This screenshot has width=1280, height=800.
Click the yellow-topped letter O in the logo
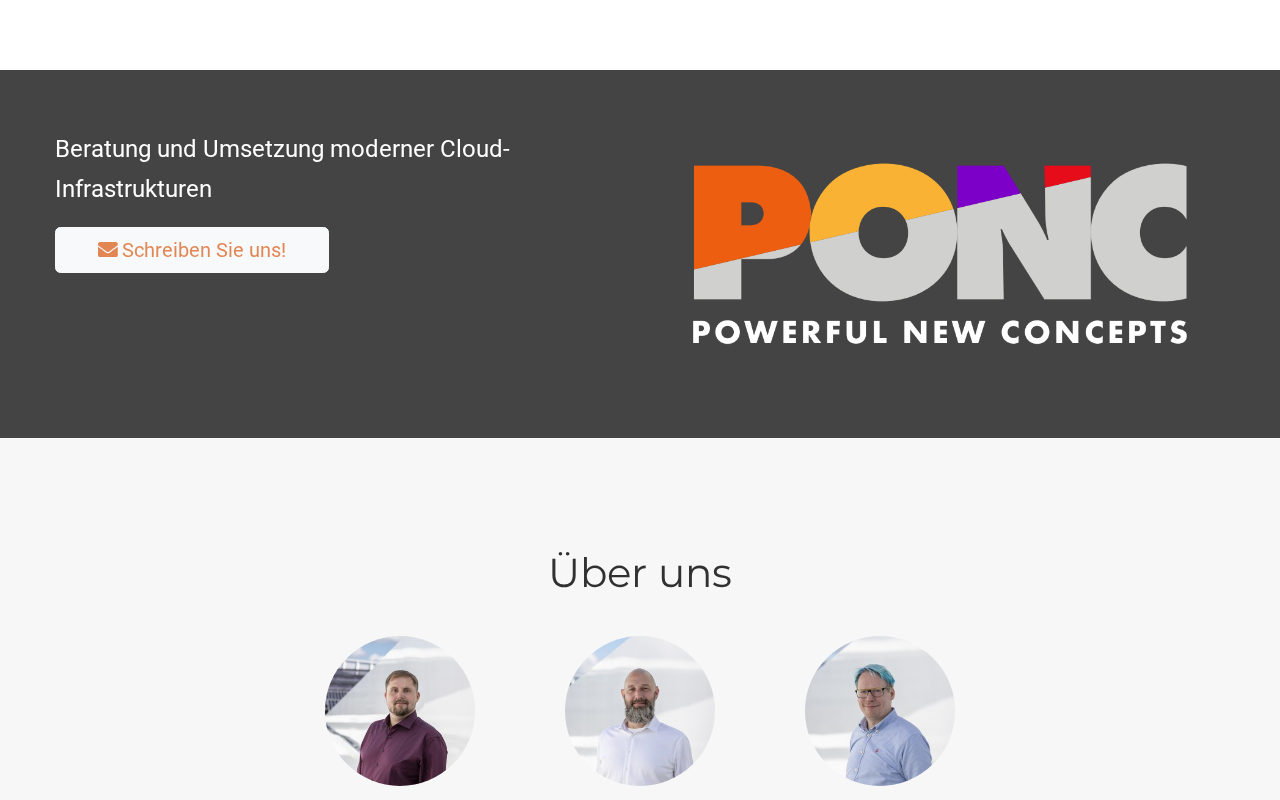(x=882, y=232)
